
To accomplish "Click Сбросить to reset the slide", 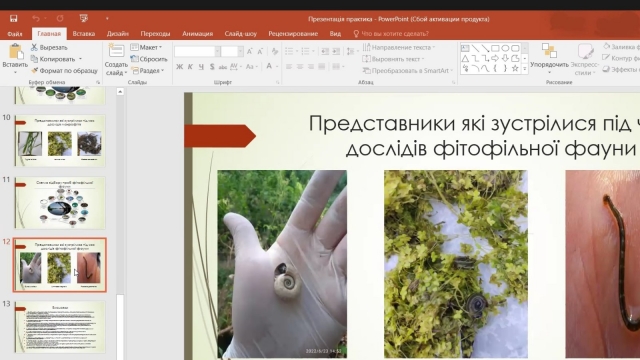I will tap(149, 59).
